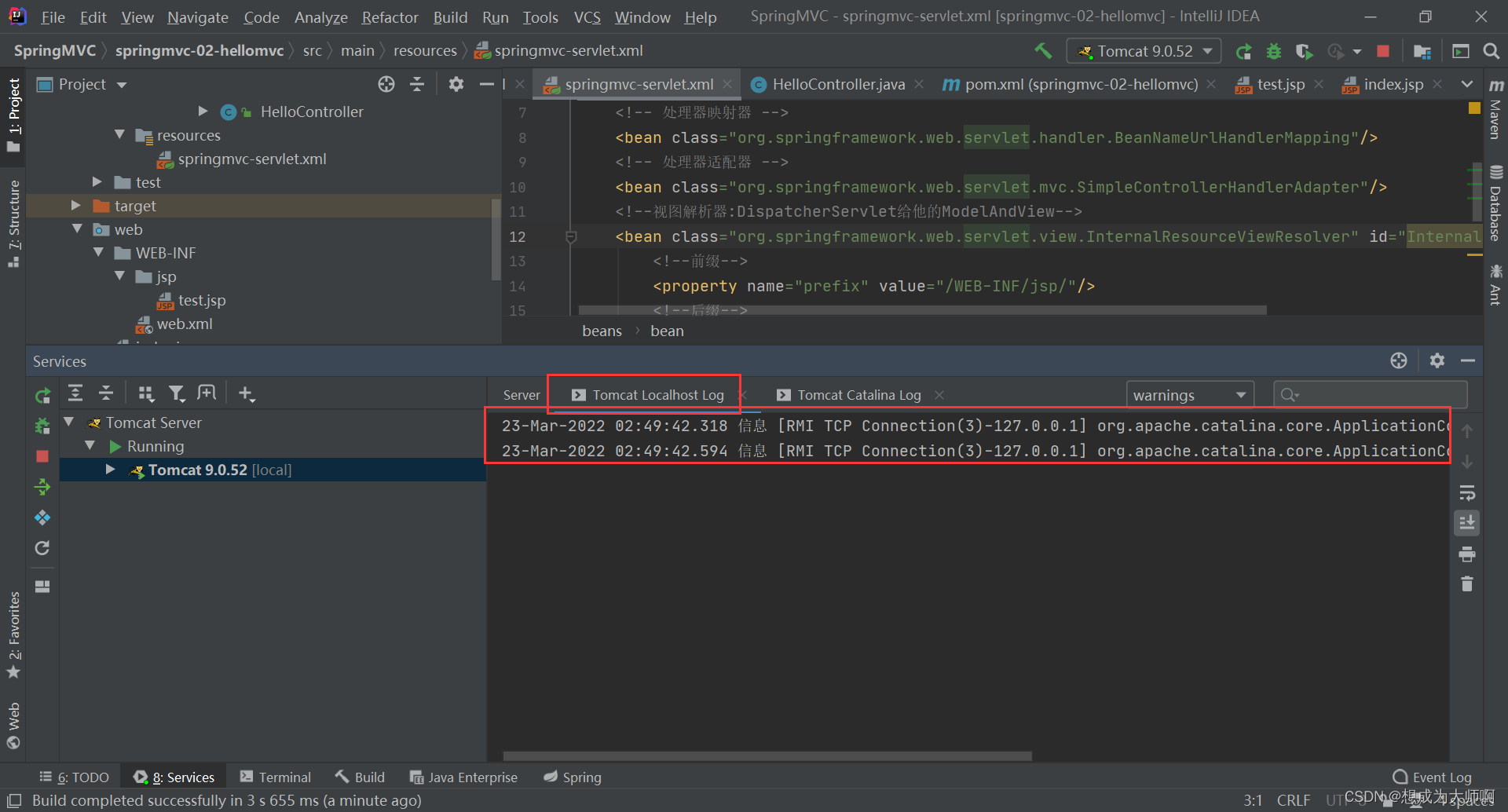Click Add service plus icon

(x=247, y=393)
